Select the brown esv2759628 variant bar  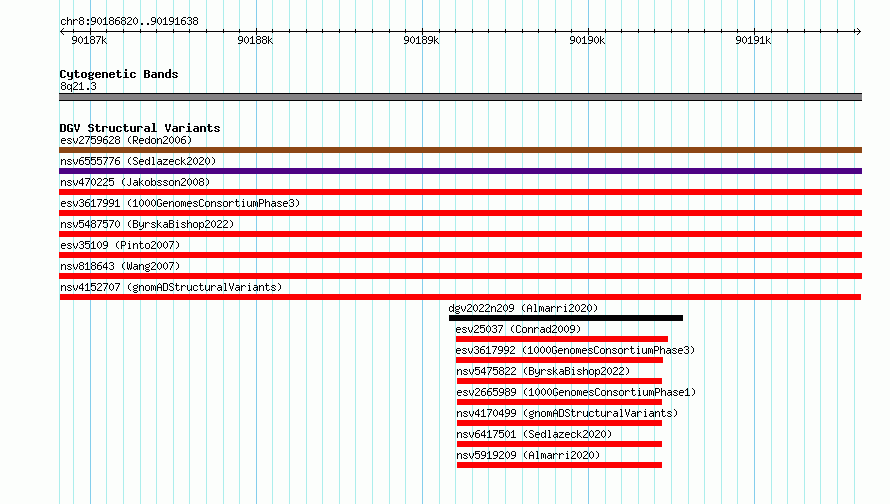coord(460,150)
